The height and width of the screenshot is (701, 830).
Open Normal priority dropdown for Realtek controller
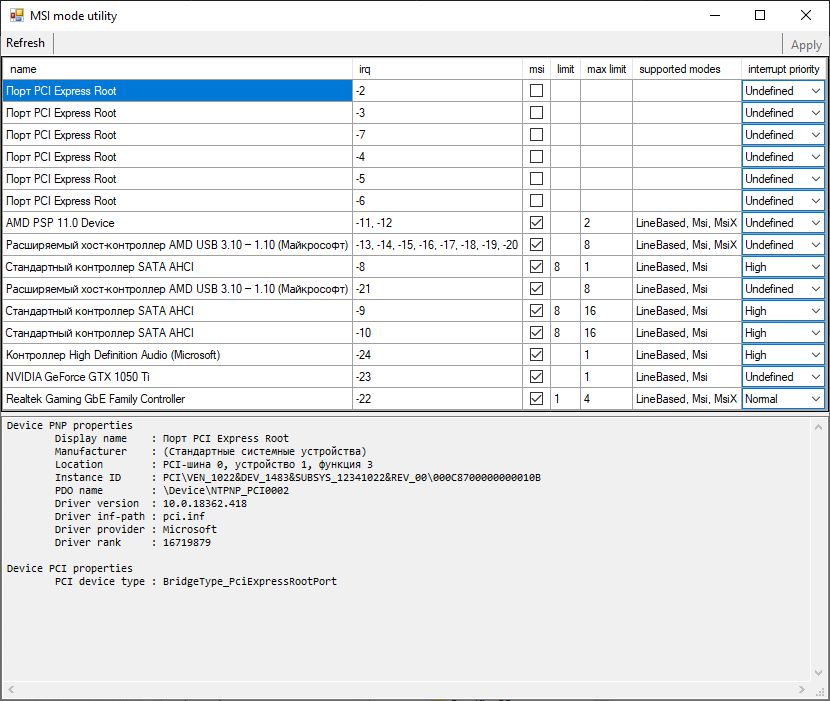pos(783,399)
